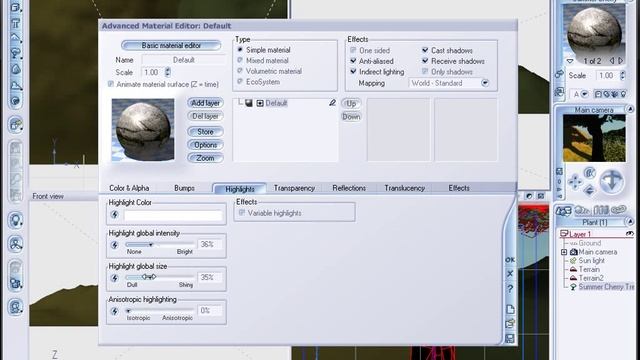Click the function bolt icon for Anisotropic highlighting

point(115,311)
